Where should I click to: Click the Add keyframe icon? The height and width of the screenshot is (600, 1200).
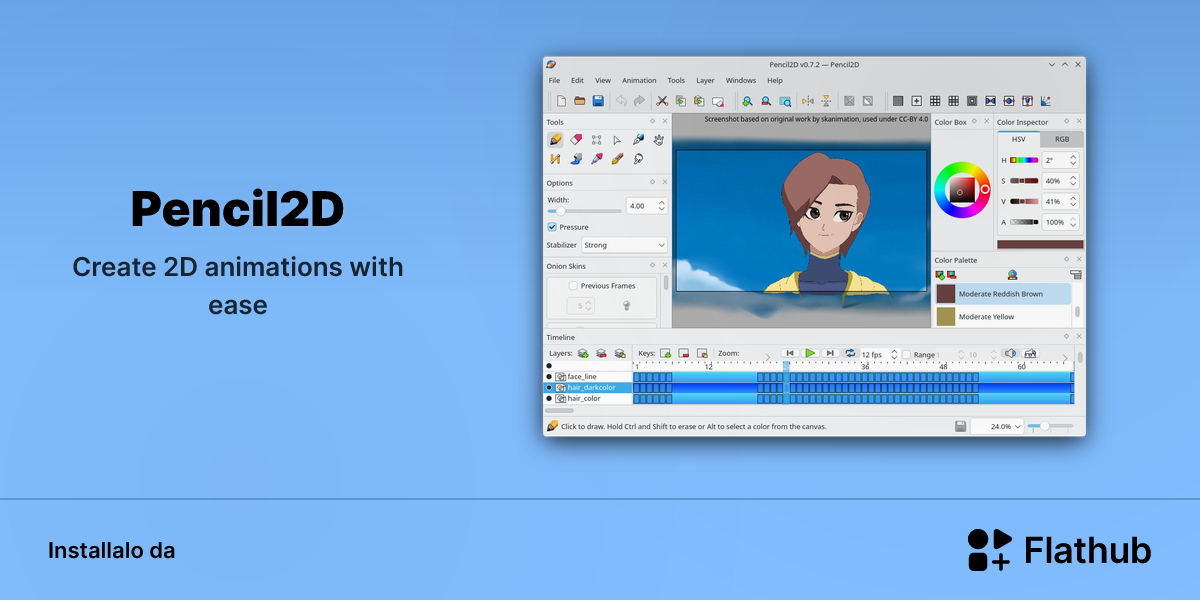pos(665,354)
